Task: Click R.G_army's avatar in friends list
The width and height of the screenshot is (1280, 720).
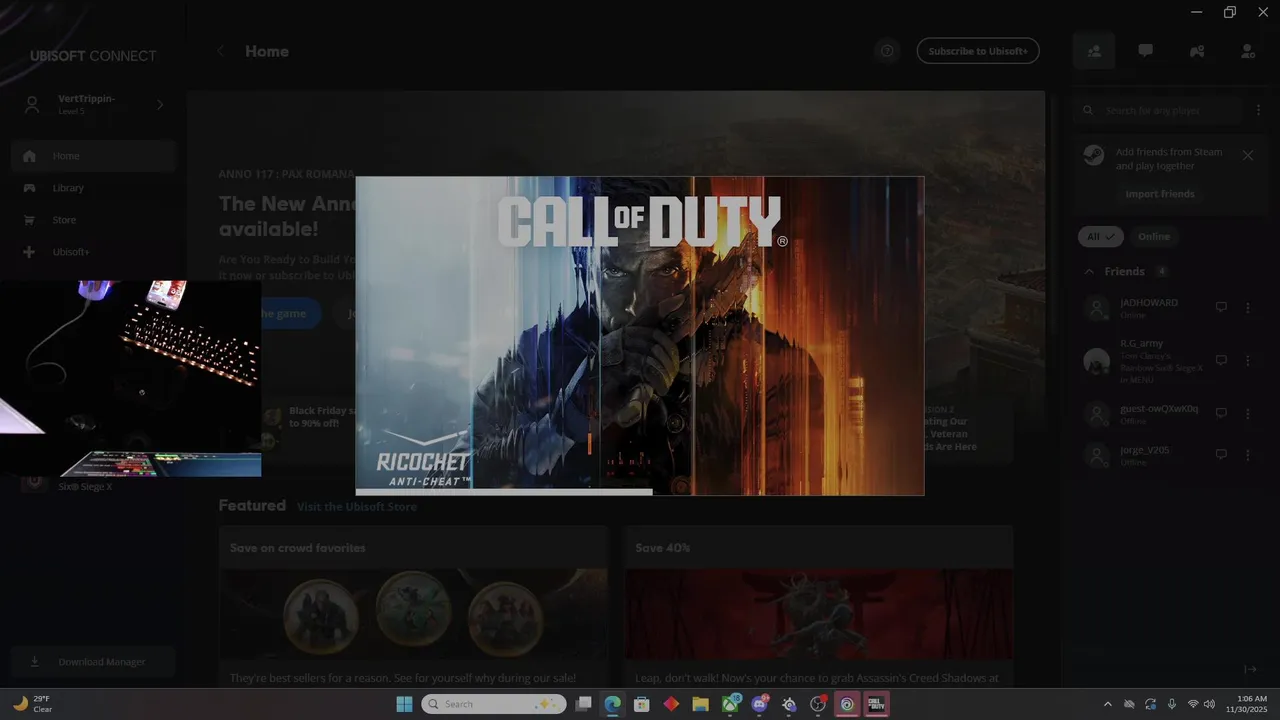Action: point(1097,361)
